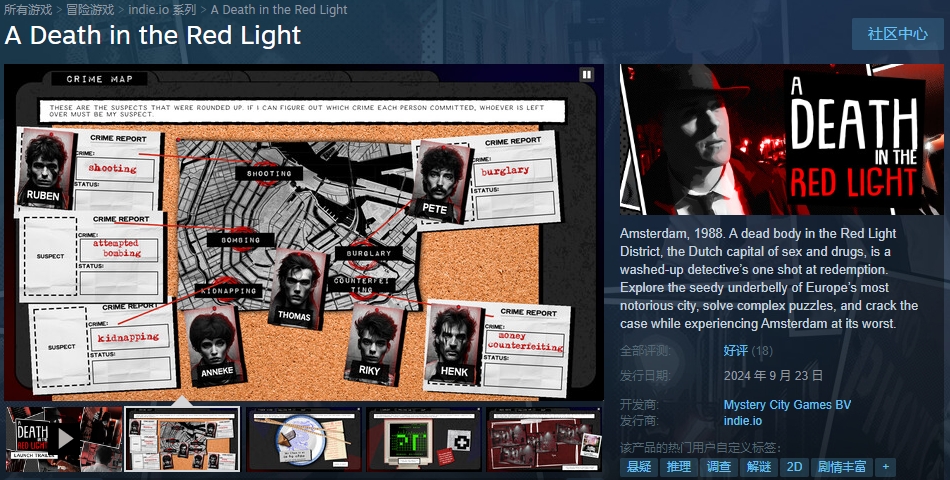Click the game description paragraph
The height and width of the screenshot is (480, 950).
pyautogui.click(x=769, y=278)
